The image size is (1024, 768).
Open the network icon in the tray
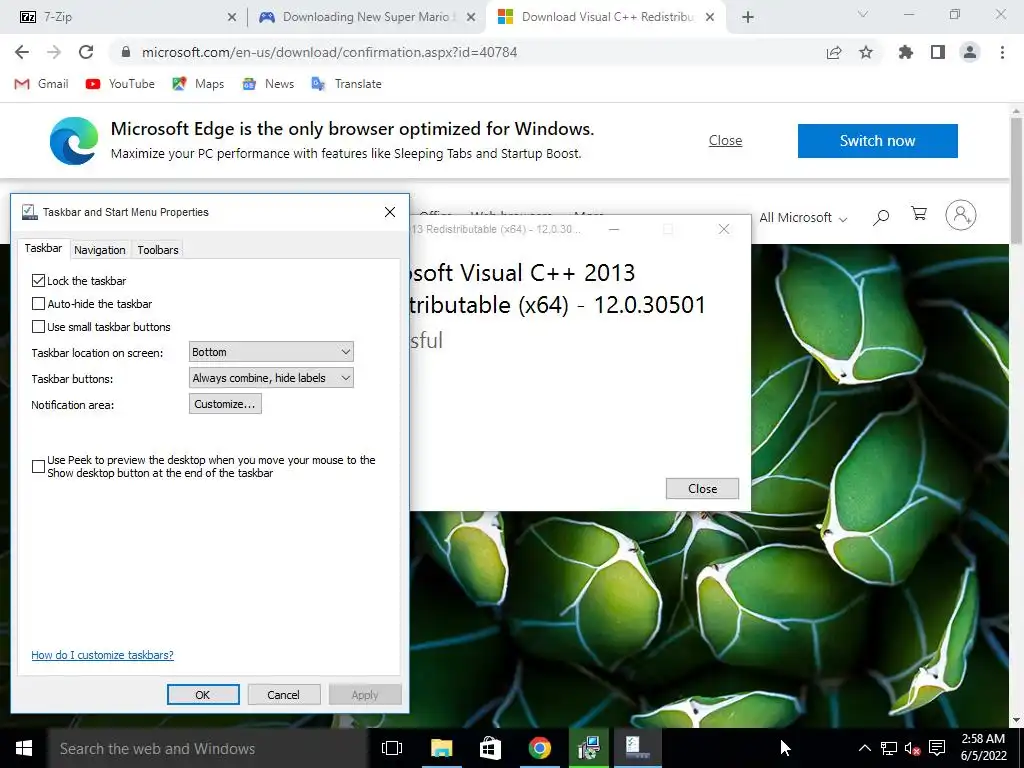pos(889,748)
